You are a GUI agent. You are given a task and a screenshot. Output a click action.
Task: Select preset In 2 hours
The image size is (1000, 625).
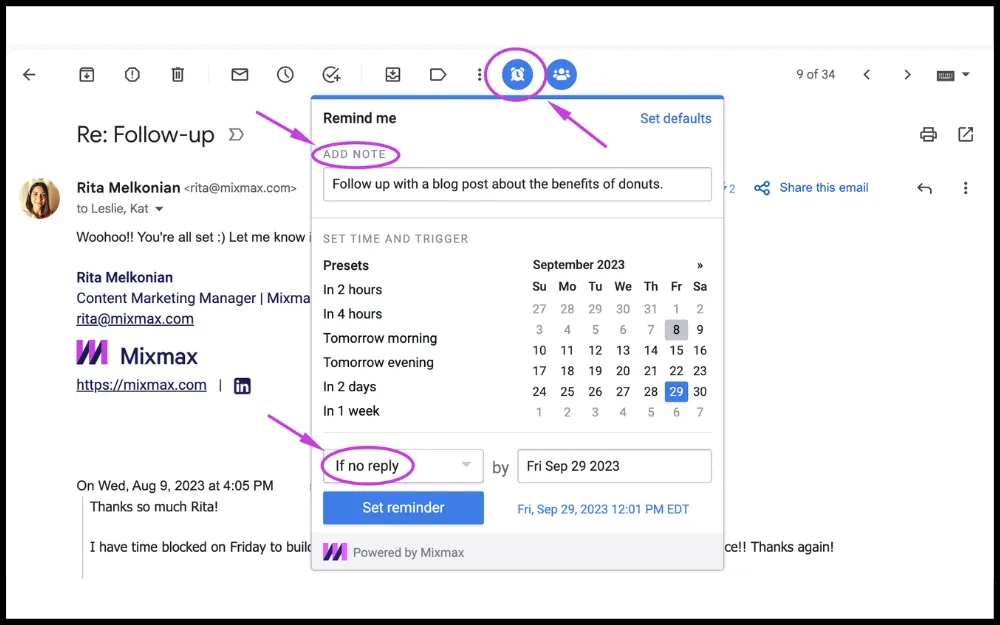[353, 290]
